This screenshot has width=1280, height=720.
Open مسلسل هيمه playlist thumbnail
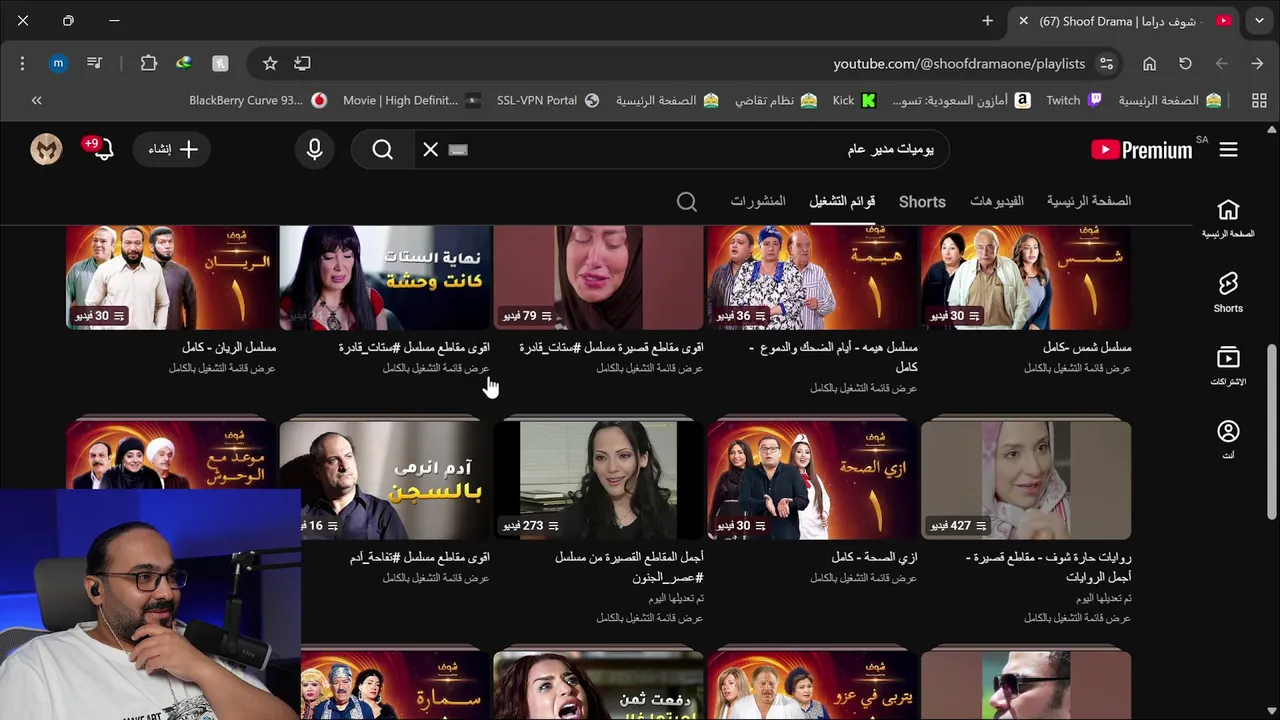[812, 277]
